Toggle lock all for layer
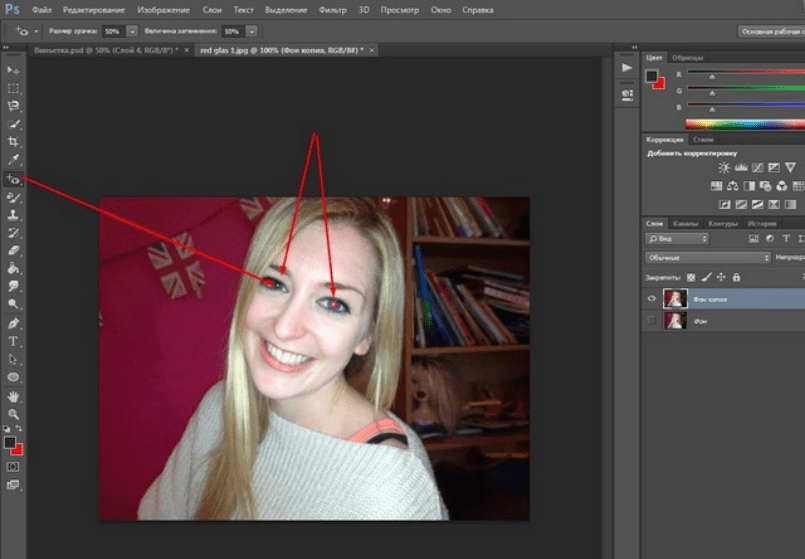Image resolution: width=805 pixels, height=559 pixels. point(737,277)
